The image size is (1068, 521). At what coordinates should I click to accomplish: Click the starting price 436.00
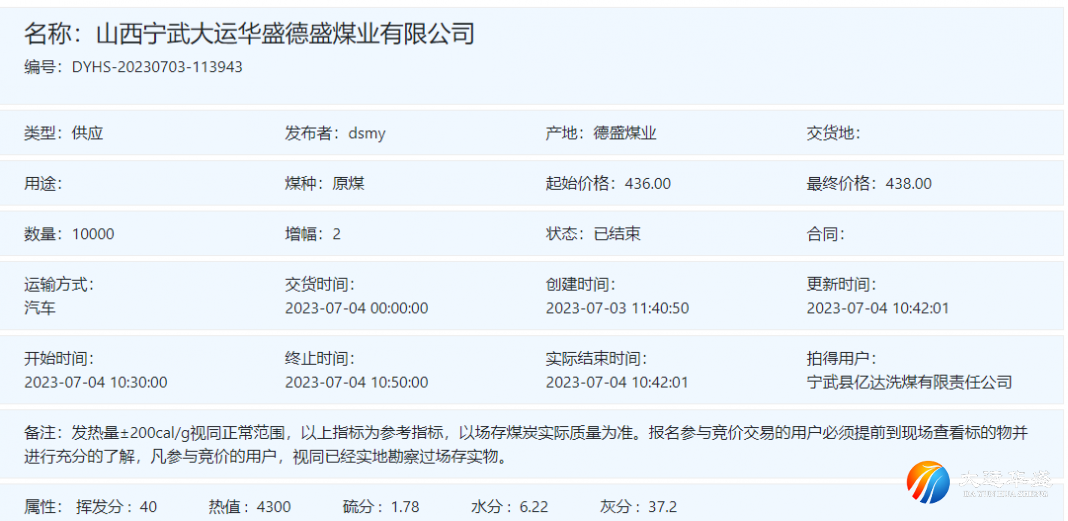647,183
